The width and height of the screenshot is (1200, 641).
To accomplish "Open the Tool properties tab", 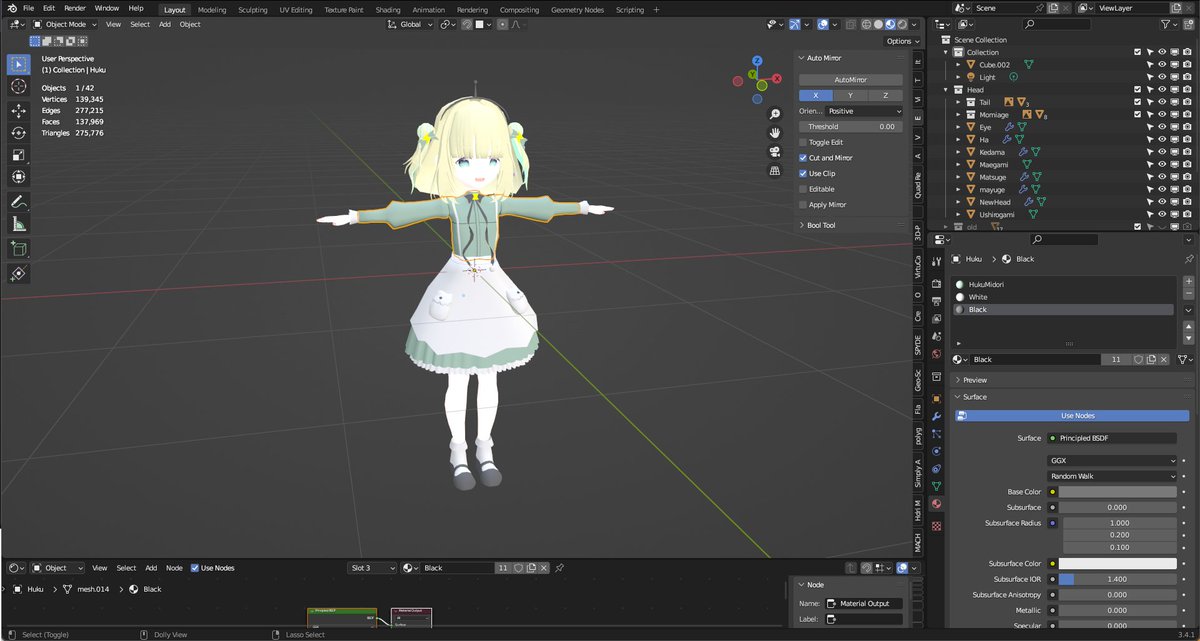I will pyautogui.click(x=936, y=260).
